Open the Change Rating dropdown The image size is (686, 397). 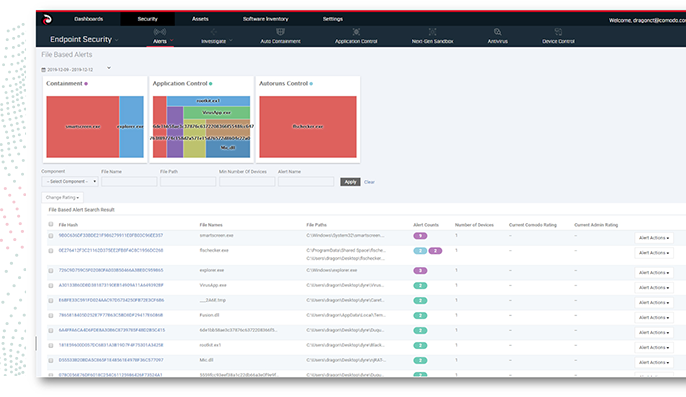pos(62,197)
